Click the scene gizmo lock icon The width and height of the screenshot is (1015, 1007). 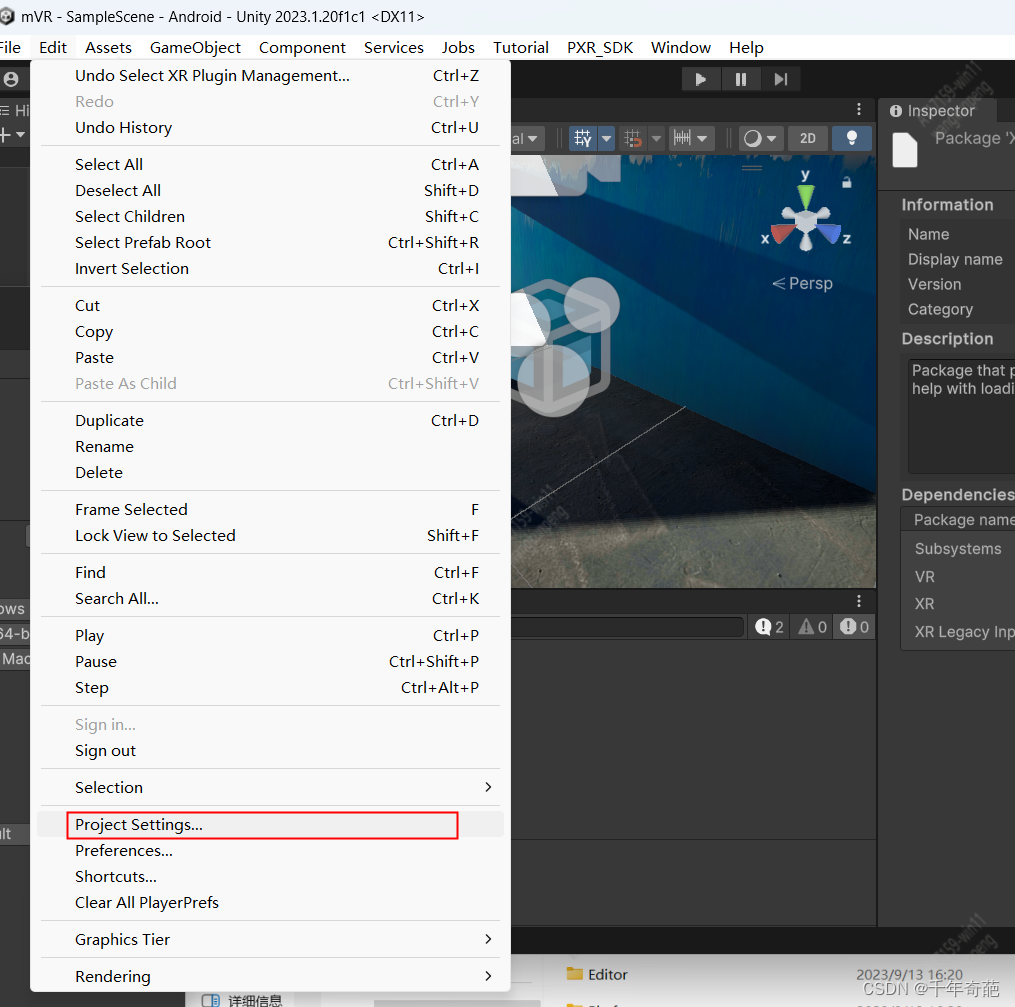tap(846, 183)
